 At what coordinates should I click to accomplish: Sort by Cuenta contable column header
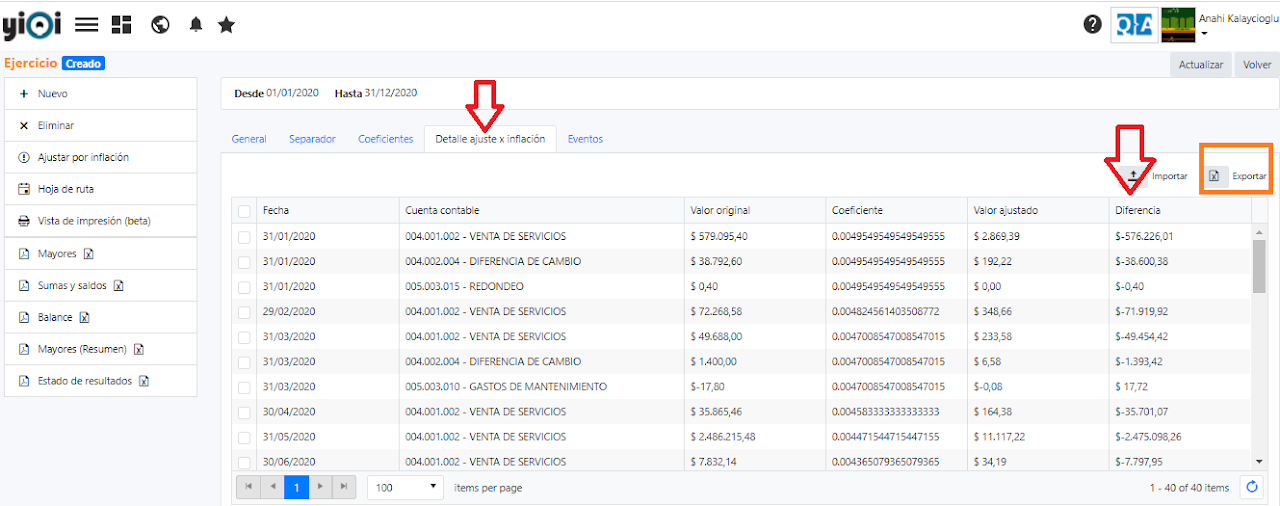[541, 210]
